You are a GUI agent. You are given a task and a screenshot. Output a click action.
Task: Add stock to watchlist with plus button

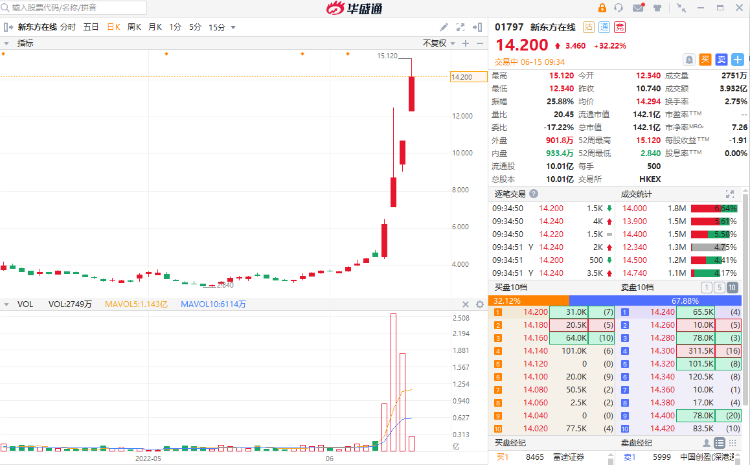point(738,59)
